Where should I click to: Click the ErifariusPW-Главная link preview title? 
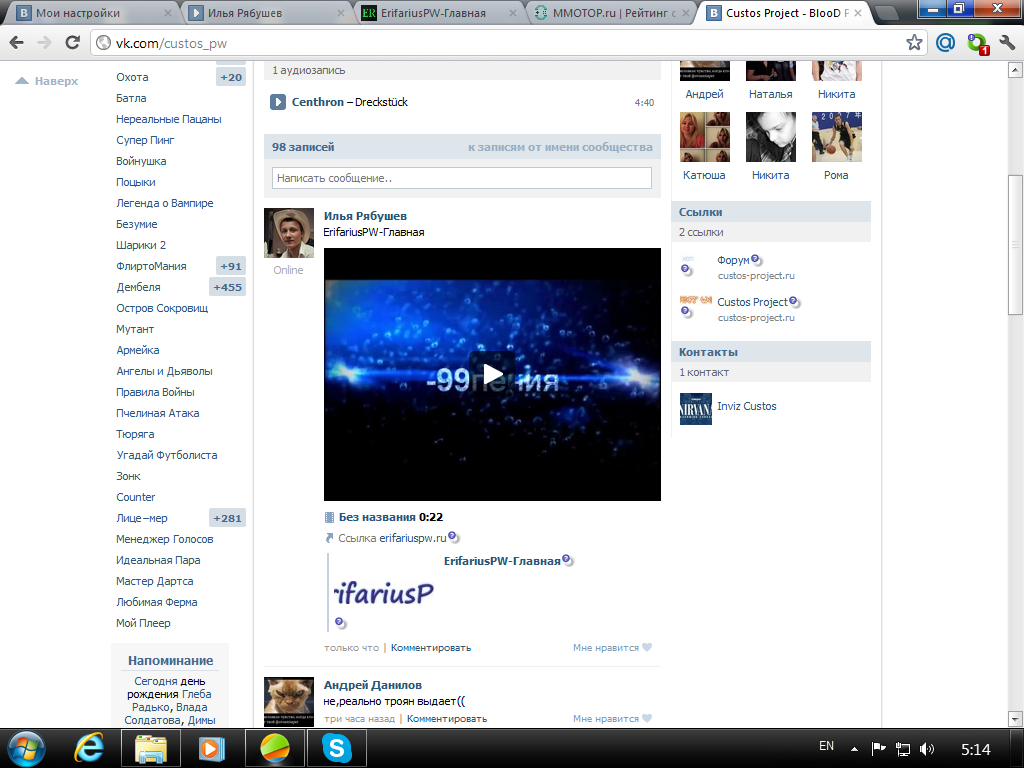click(x=502, y=561)
